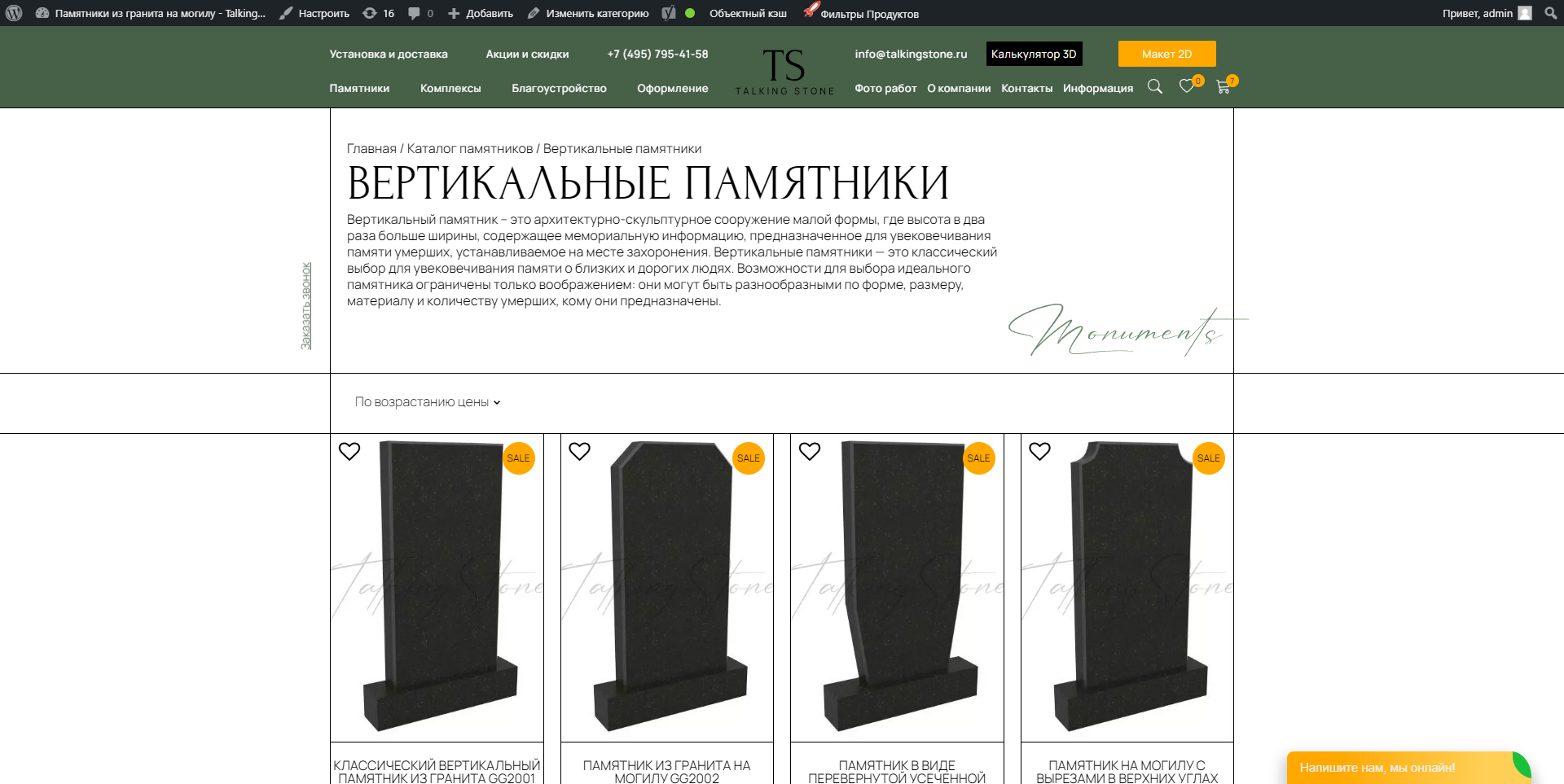
Task: Open the Памятники menu
Action: coord(359,88)
